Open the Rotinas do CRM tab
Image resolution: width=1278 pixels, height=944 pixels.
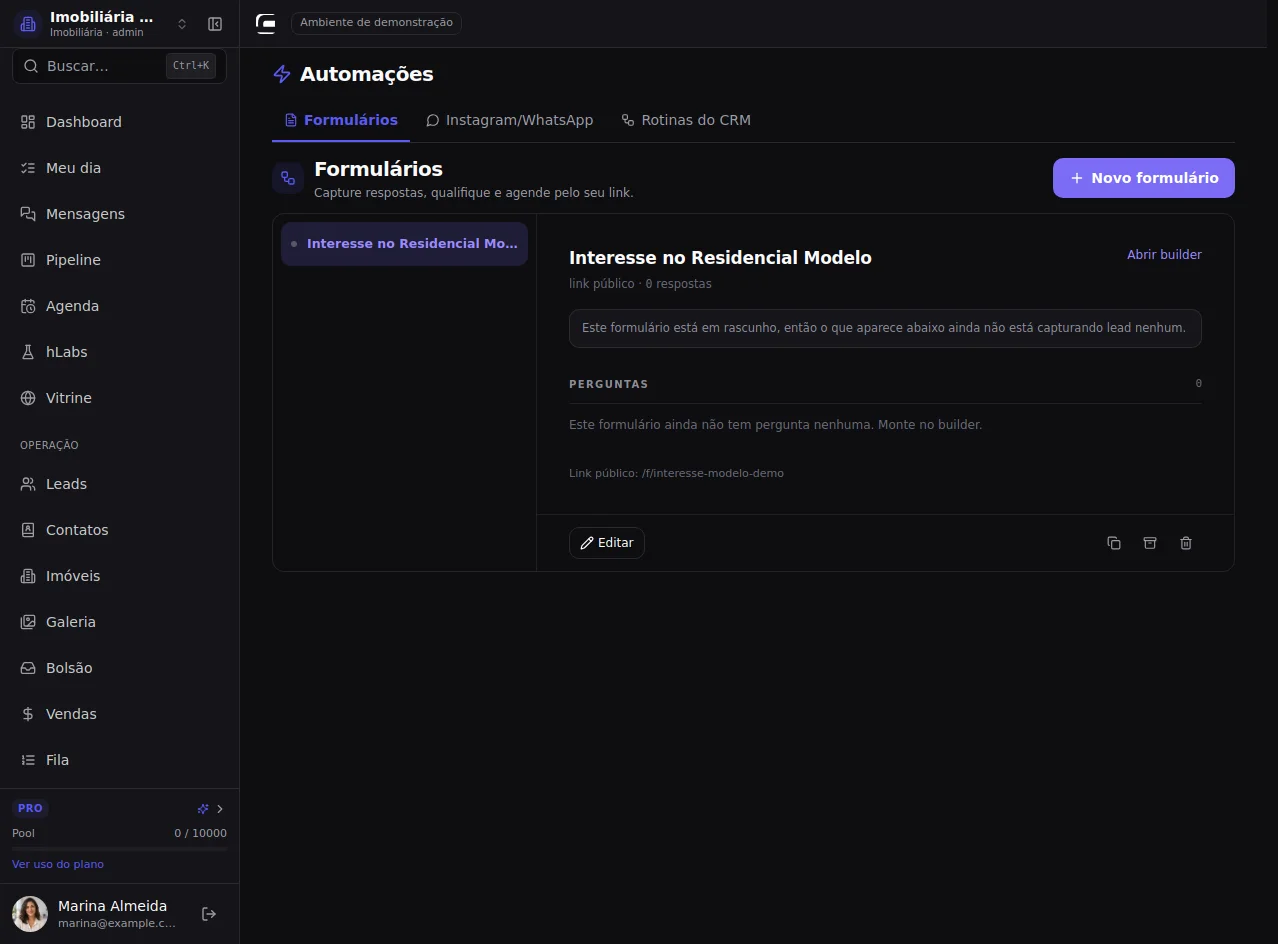686,120
